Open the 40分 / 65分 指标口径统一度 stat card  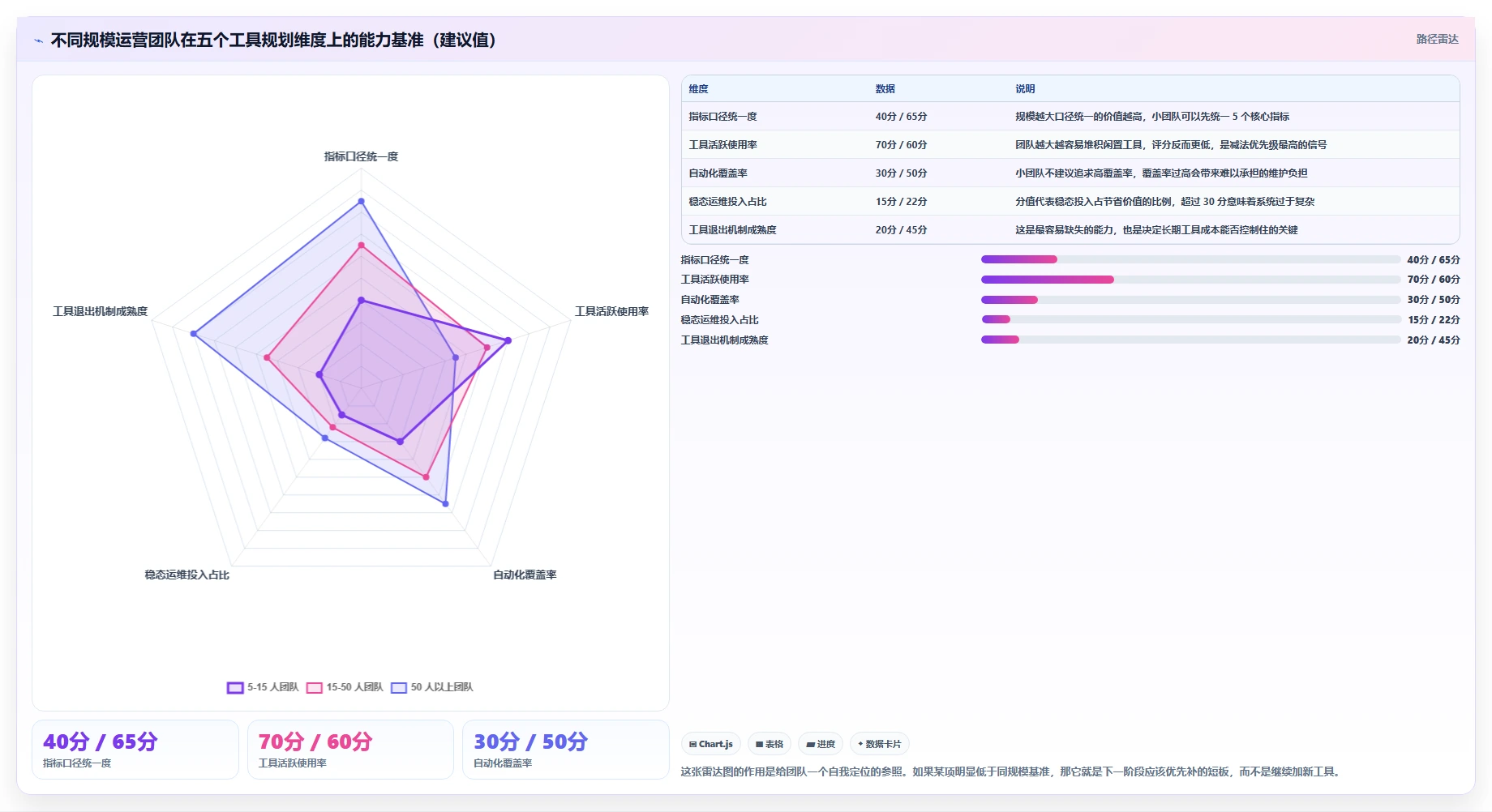(x=135, y=750)
